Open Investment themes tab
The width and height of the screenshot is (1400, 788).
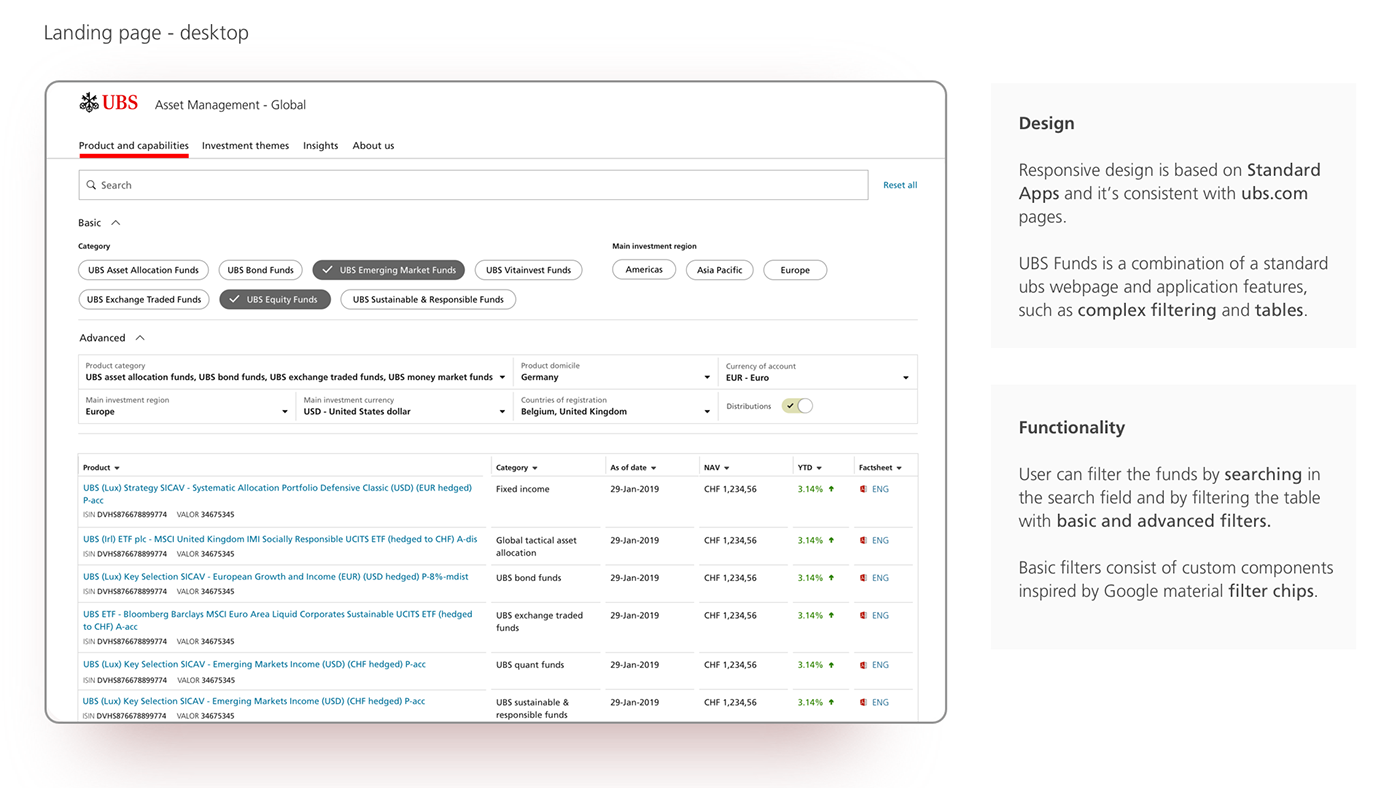click(x=245, y=146)
